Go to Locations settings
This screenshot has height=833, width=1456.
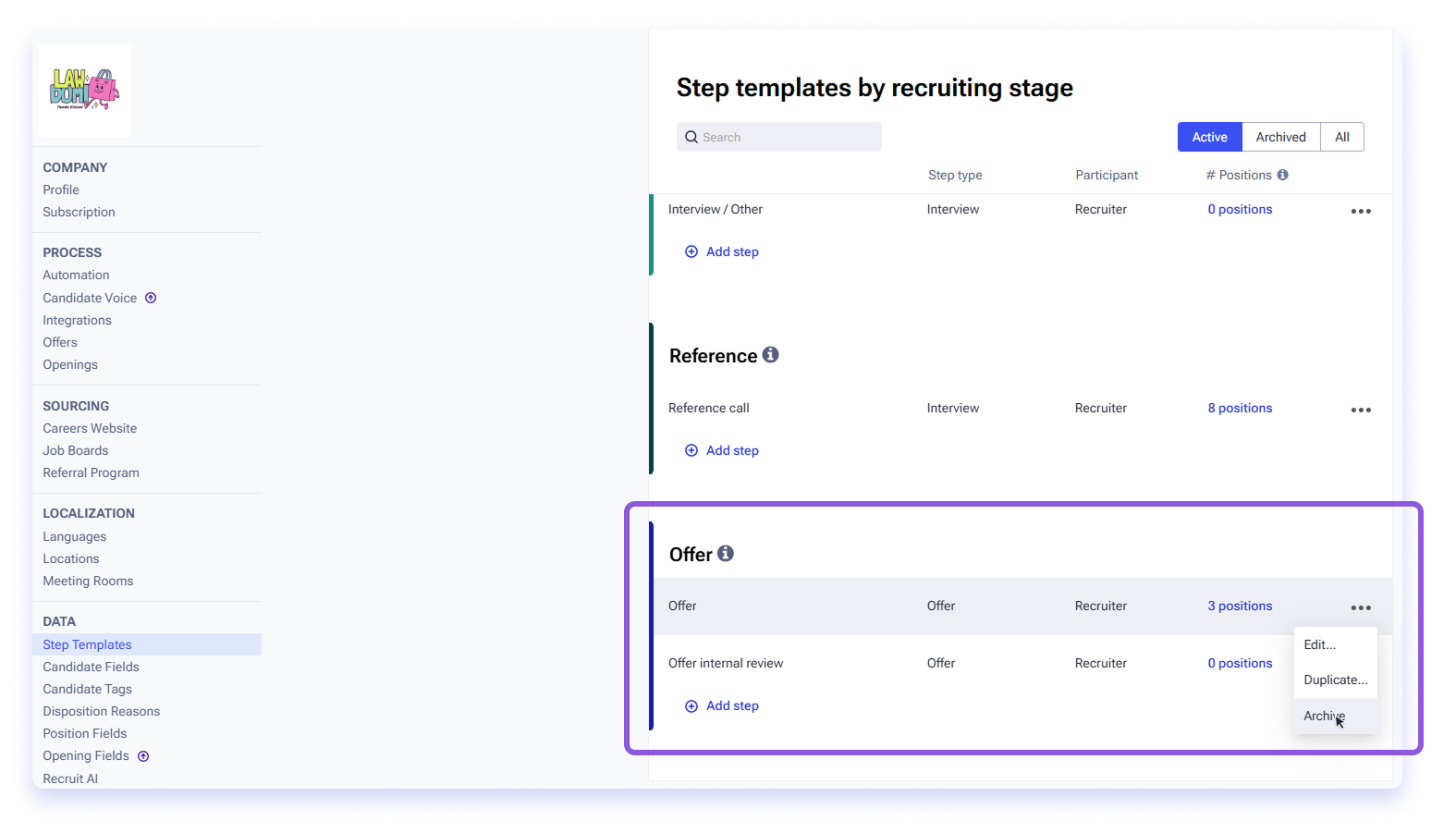[x=70, y=558]
